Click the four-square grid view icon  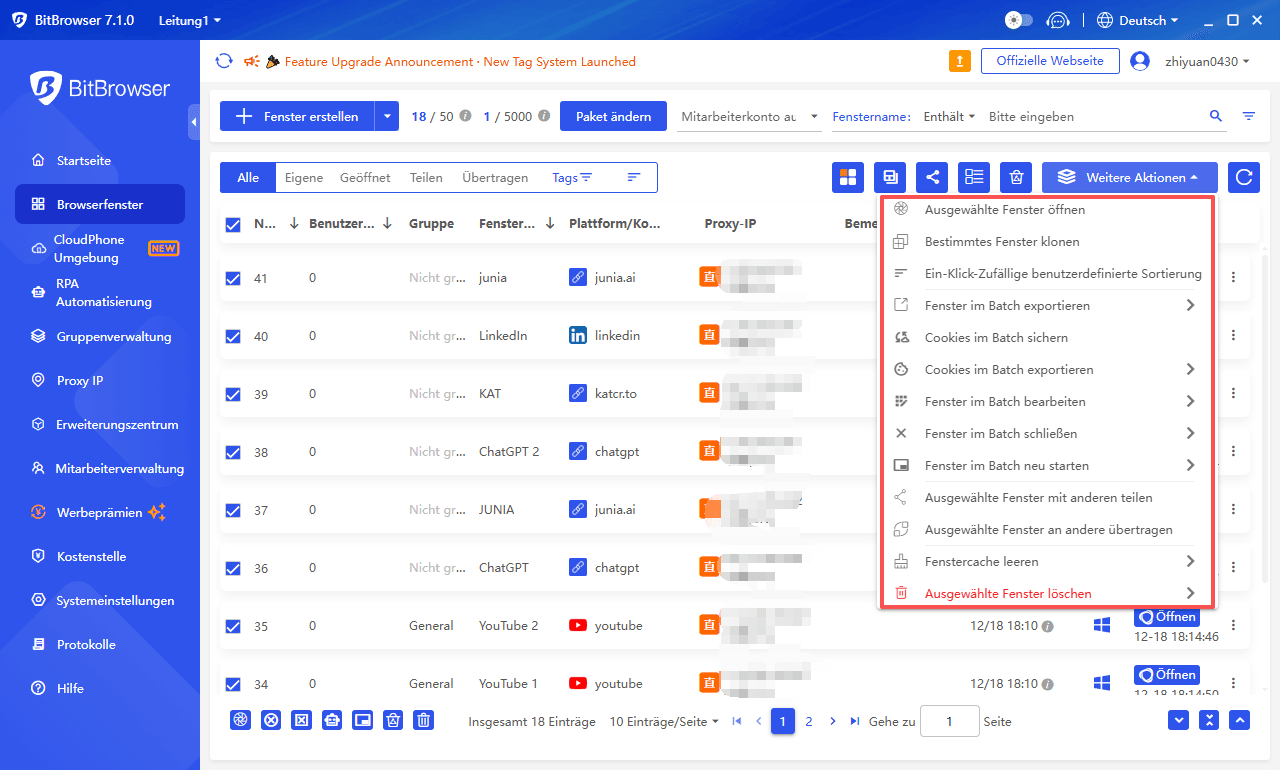(848, 177)
